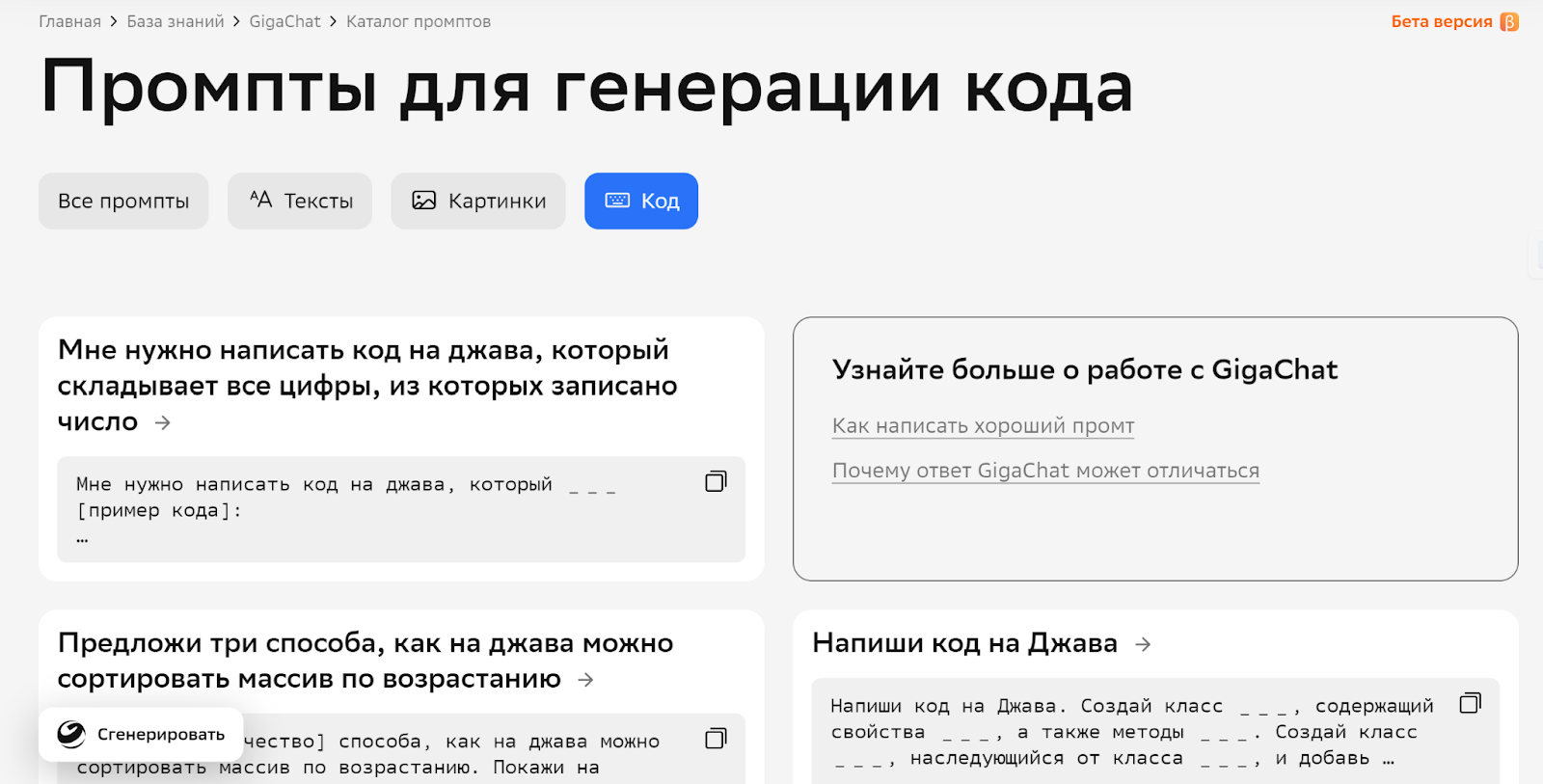This screenshot has height=784, width=1543.
Task: Select the 'Все промпты' filter tab
Action: coord(123,201)
